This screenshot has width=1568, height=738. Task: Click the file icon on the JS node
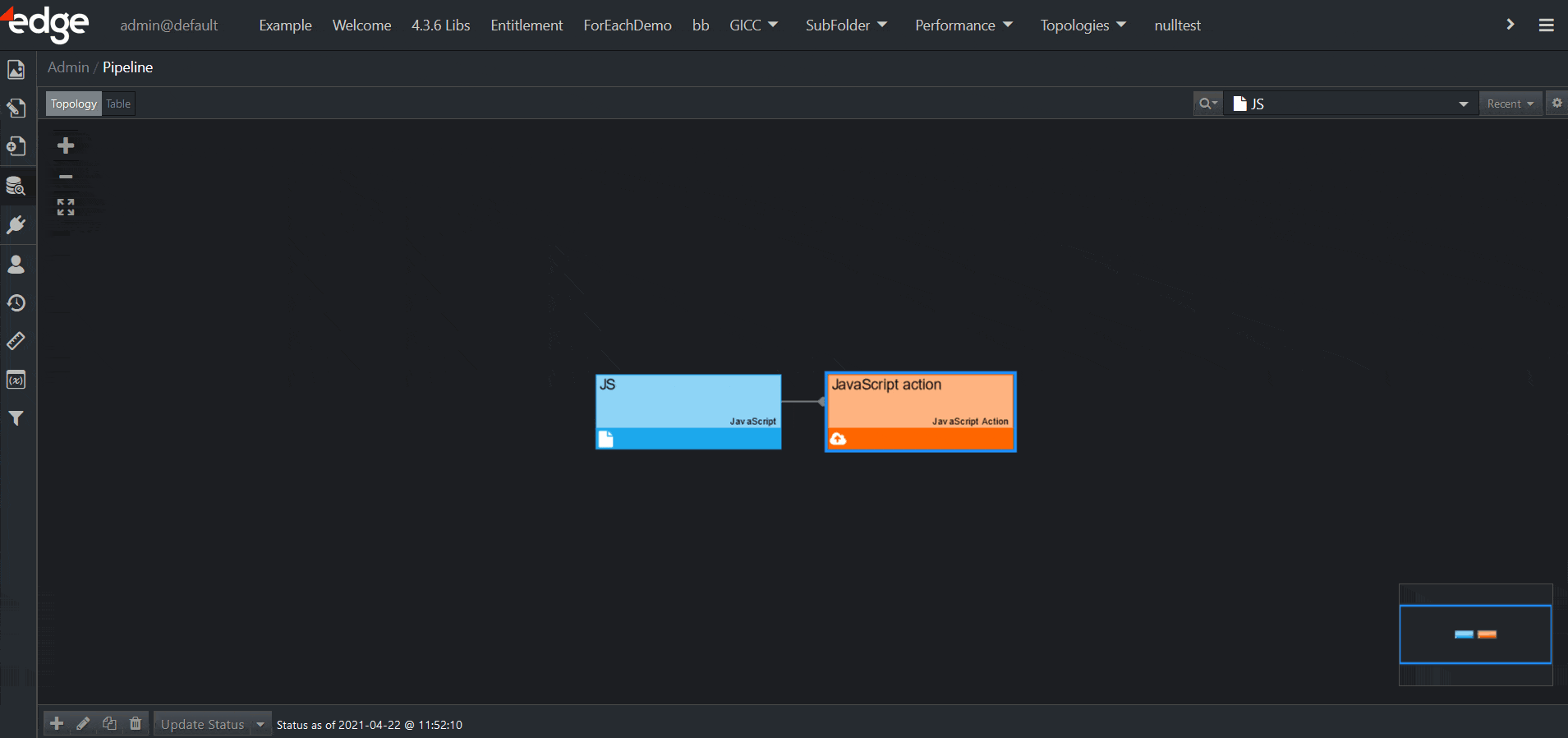(605, 439)
